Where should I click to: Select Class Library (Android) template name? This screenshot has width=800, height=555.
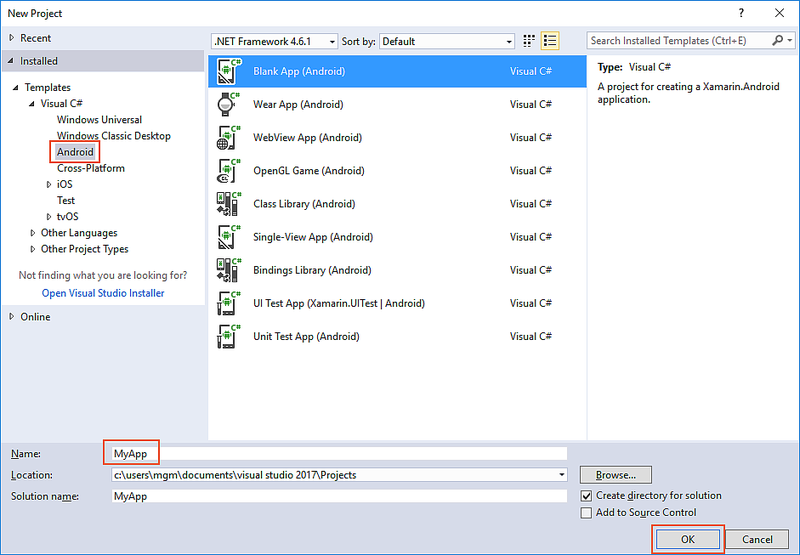pos(304,204)
